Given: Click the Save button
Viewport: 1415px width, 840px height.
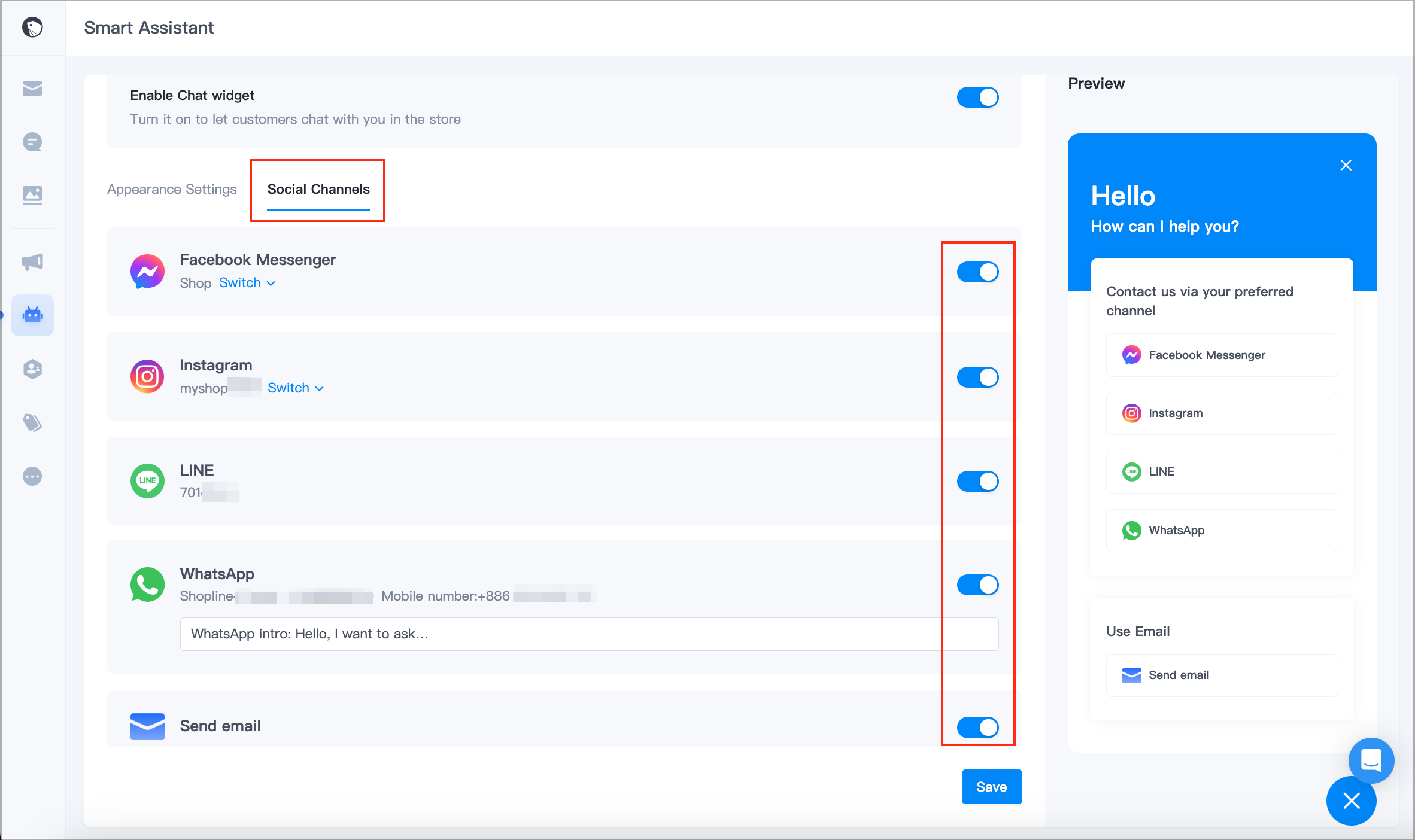Looking at the screenshot, I should click(991, 787).
